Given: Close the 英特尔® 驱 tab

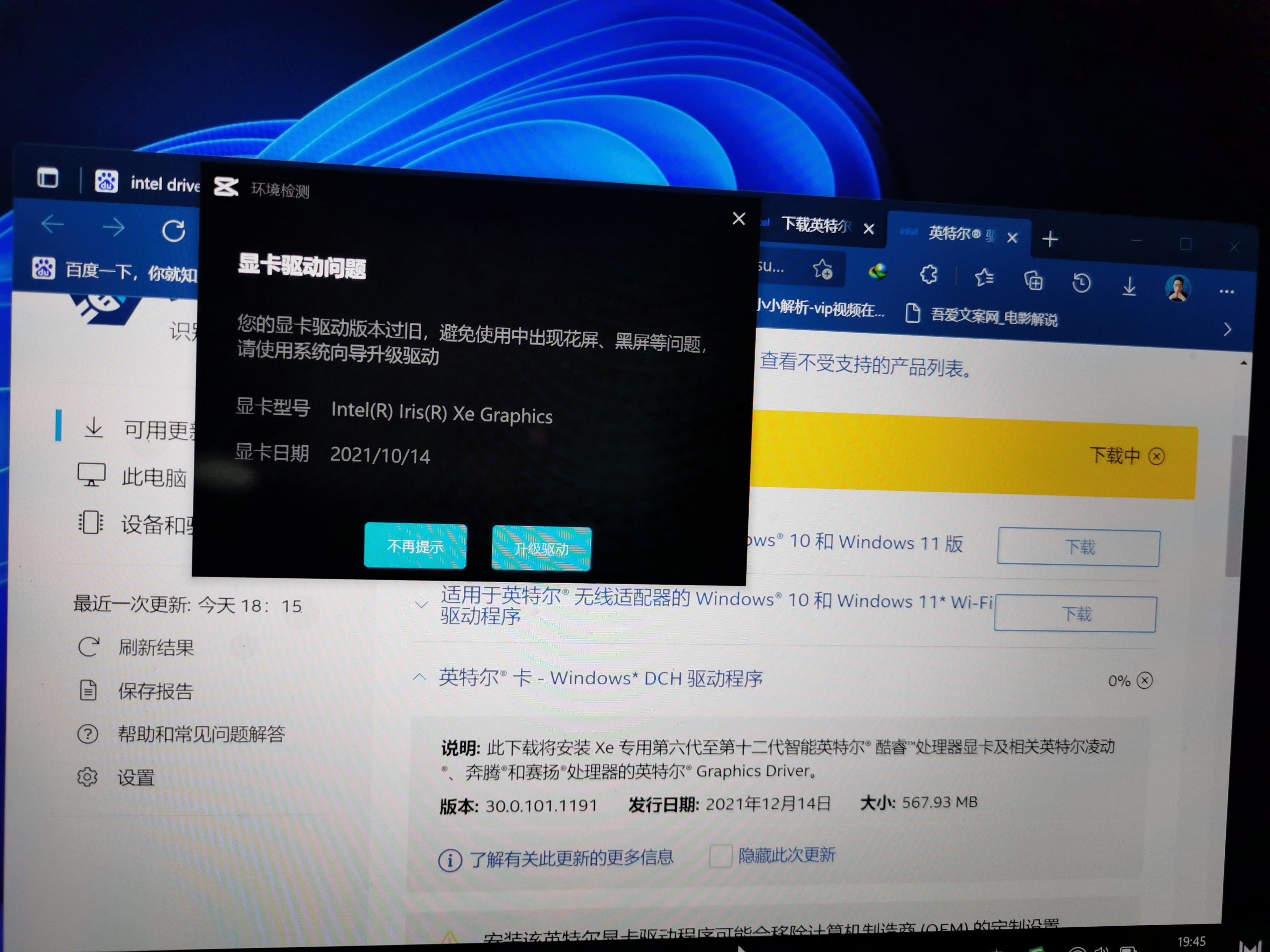Looking at the screenshot, I should (x=1012, y=238).
